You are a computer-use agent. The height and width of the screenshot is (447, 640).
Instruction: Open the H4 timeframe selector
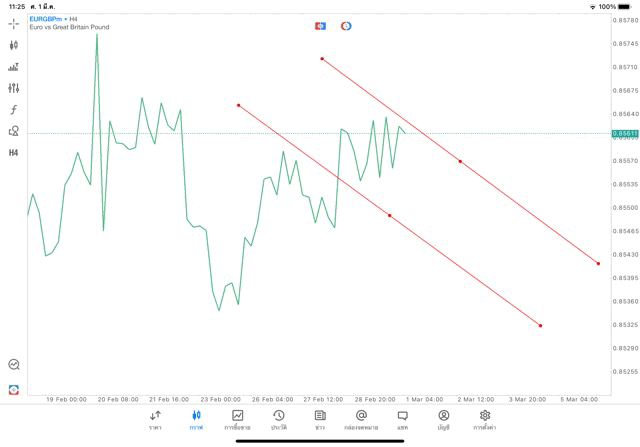point(14,153)
